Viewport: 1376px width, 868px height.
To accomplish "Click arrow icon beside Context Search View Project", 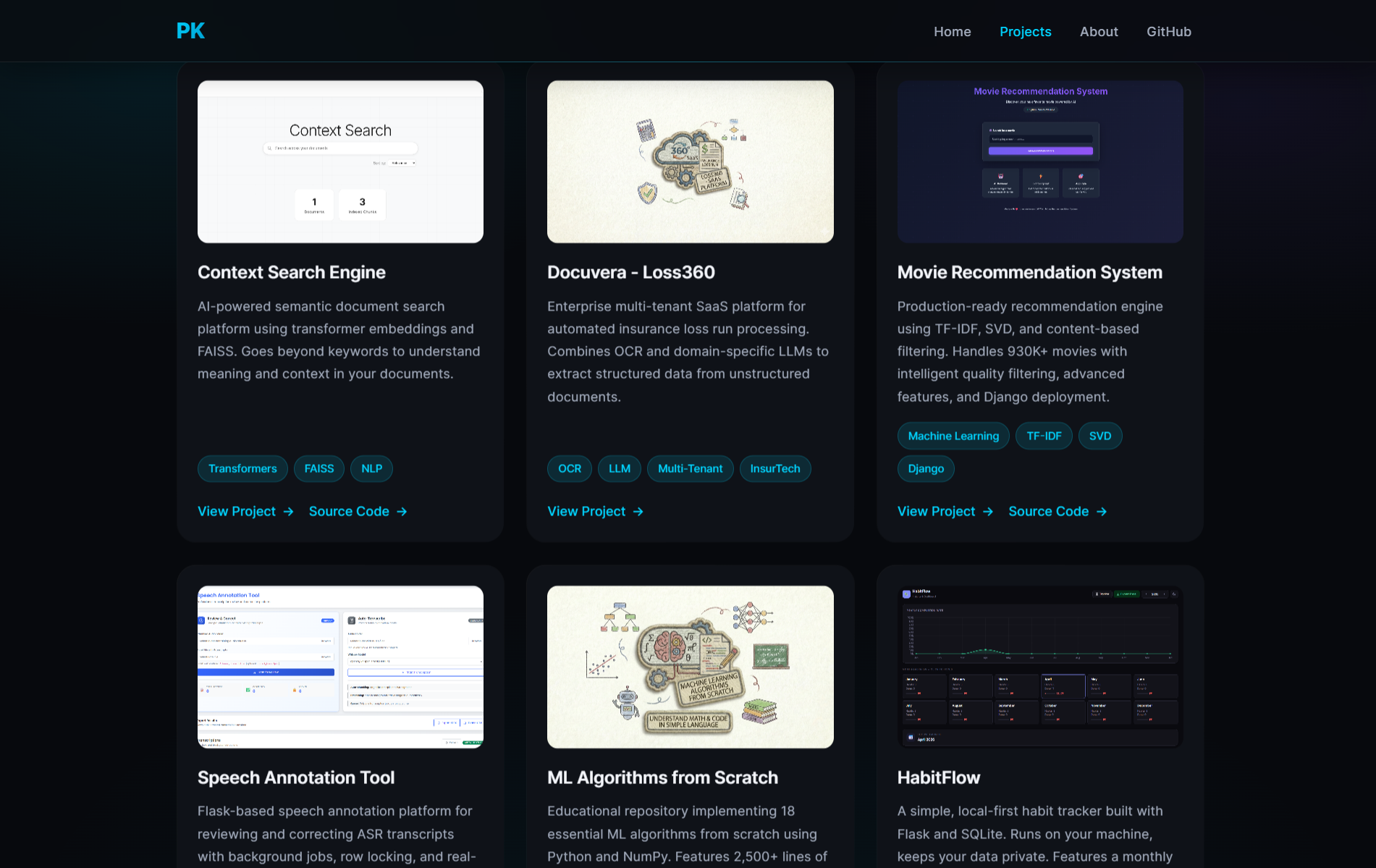I will (288, 512).
